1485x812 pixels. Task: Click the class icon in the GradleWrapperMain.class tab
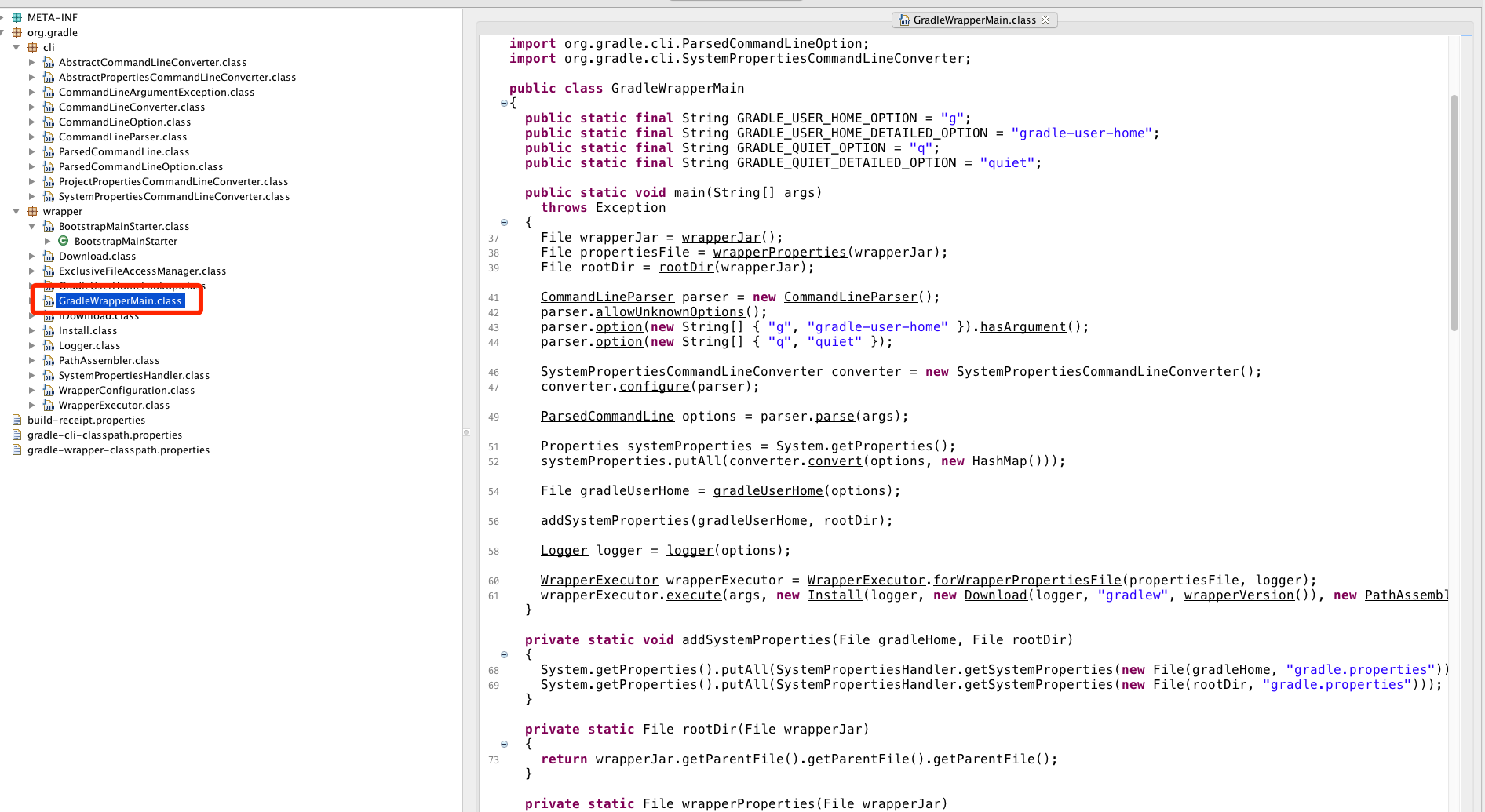coord(904,20)
